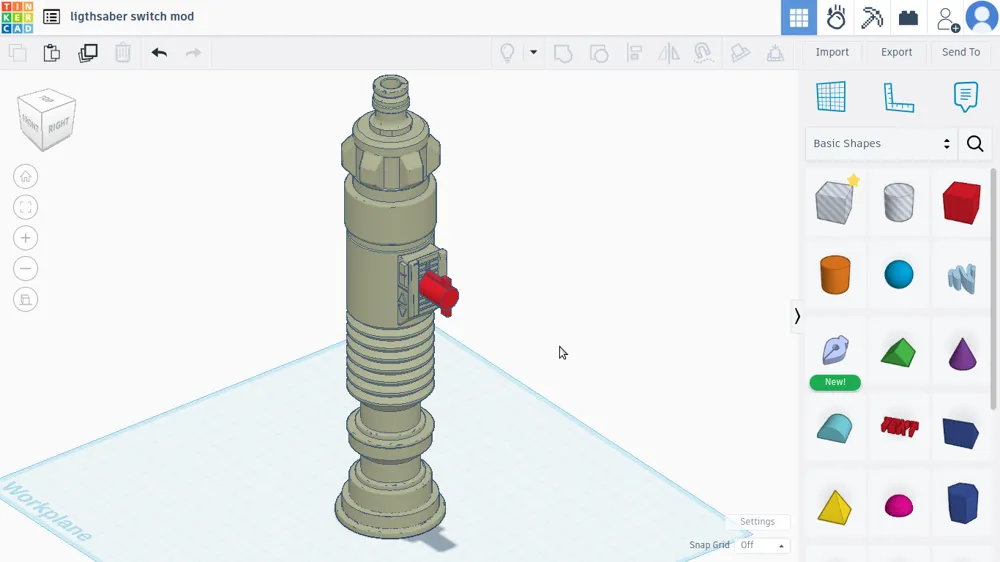The height and width of the screenshot is (562, 1000).
Task: Click the project title ligthsaber switch mod
Action: tap(132, 17)
